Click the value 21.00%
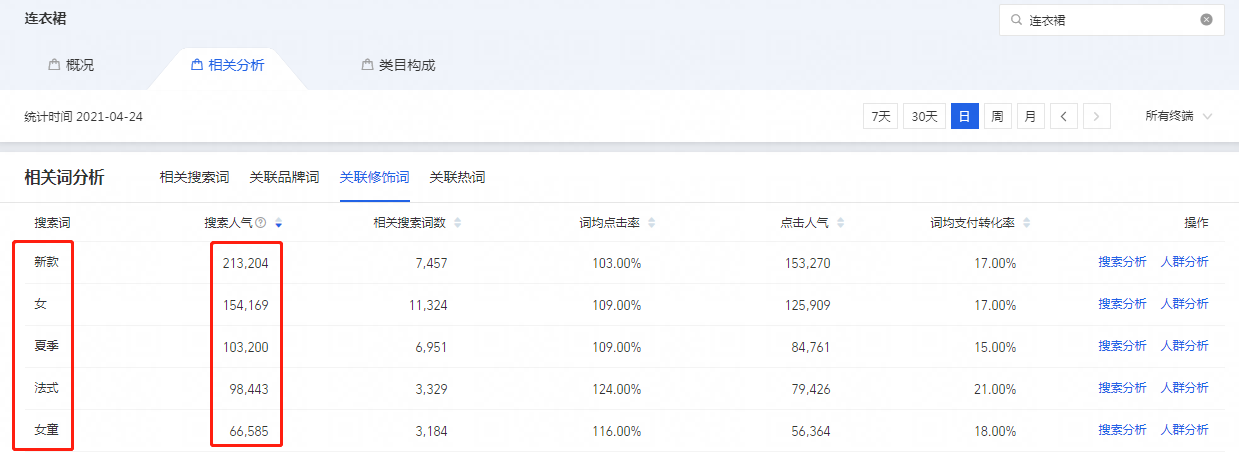The height and width of the screenshot is (456, 1239). pos(996,389)
